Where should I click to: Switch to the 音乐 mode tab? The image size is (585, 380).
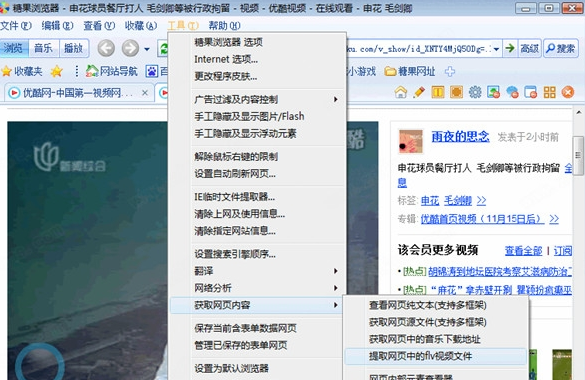click(x=43, y=48)
